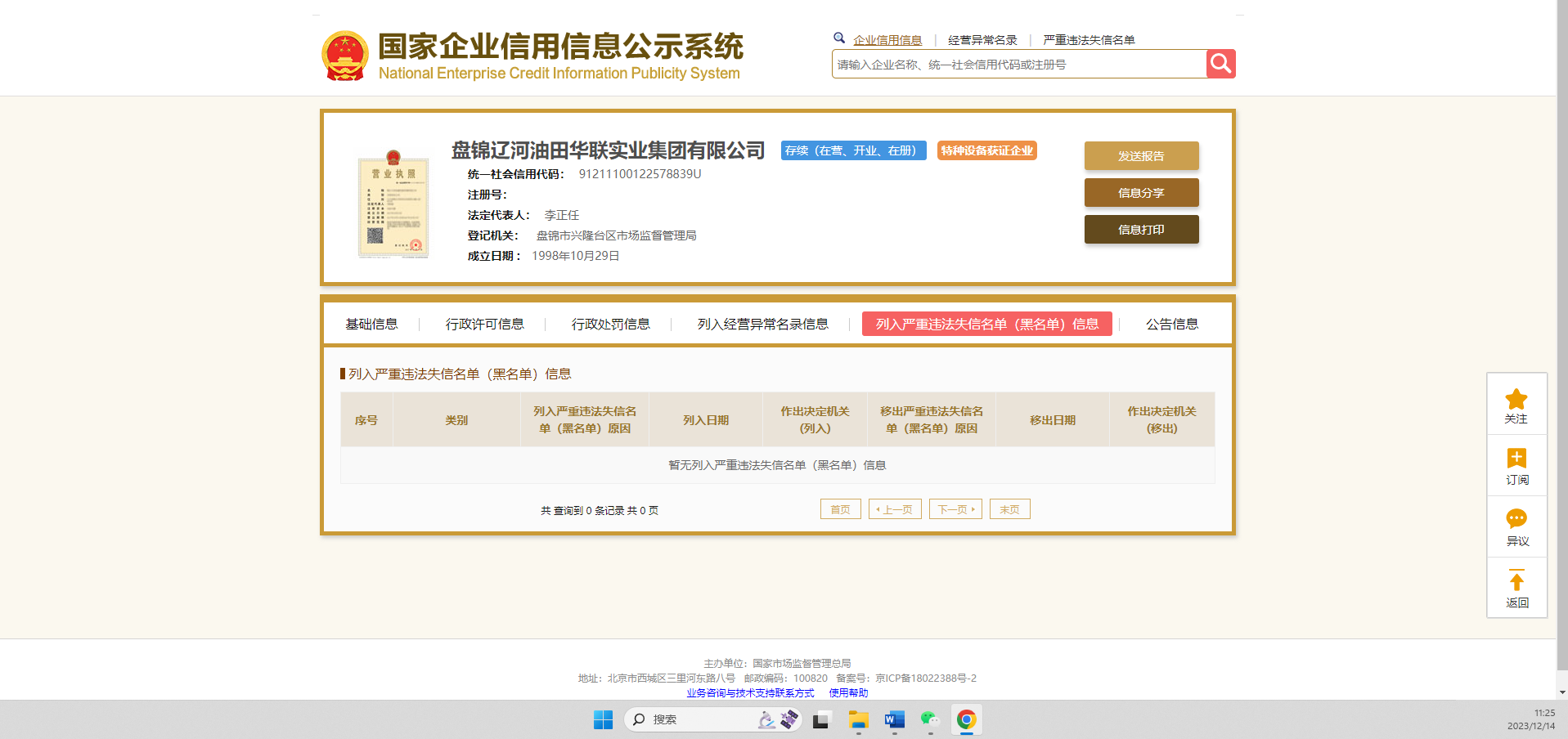Click the registration authority 盘锦市兴隆台区市场监督管理局
Image resolution: width=1568 pixels, height=739 pixels.
[617, 235]
